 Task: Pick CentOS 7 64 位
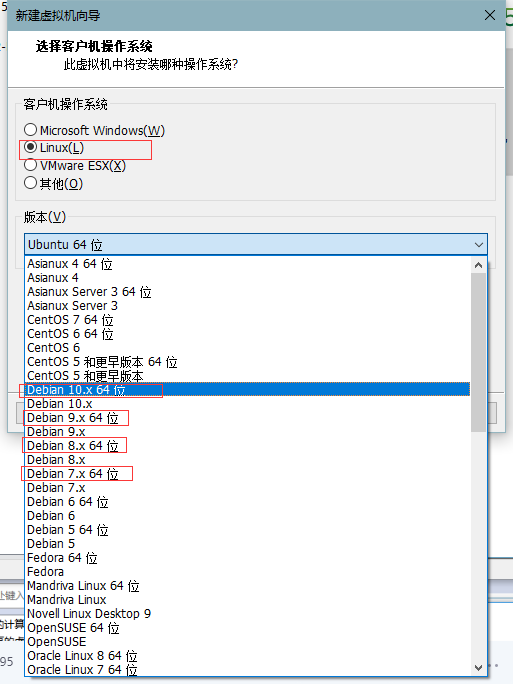[x=248, y=320]
